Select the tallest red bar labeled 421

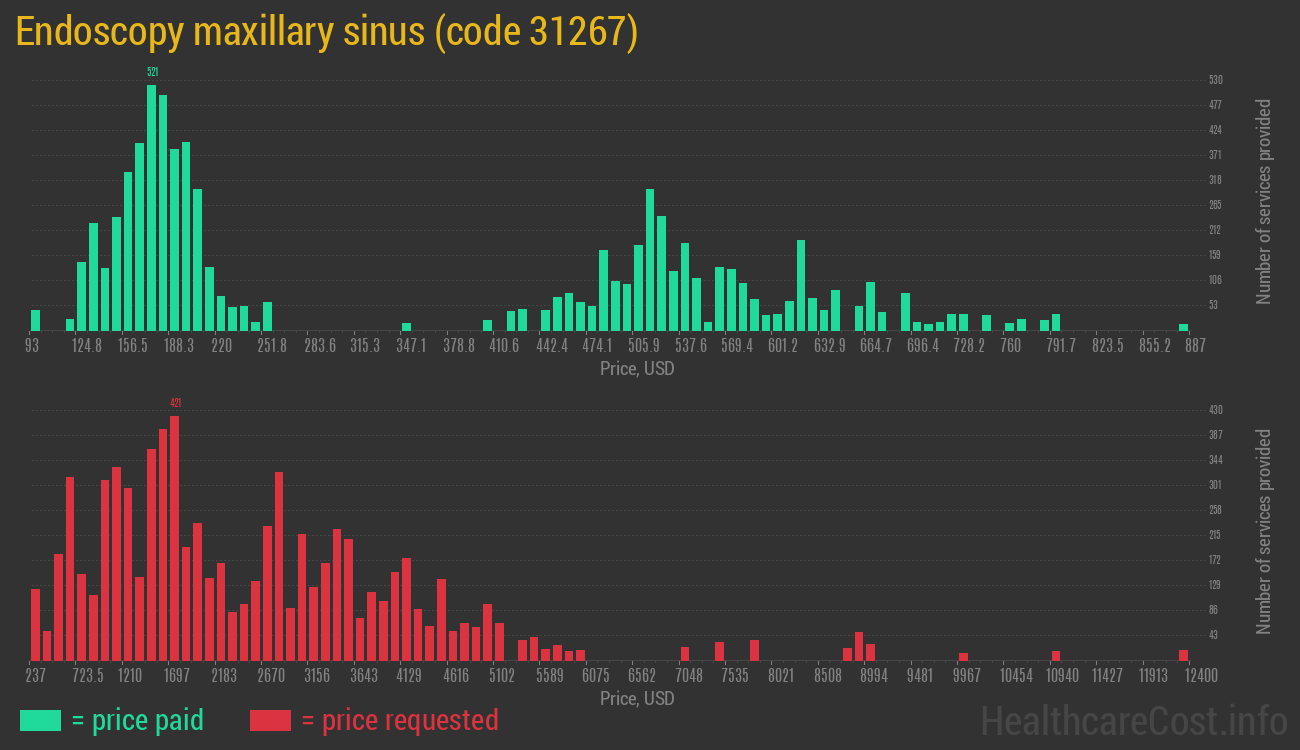[175, 538]
